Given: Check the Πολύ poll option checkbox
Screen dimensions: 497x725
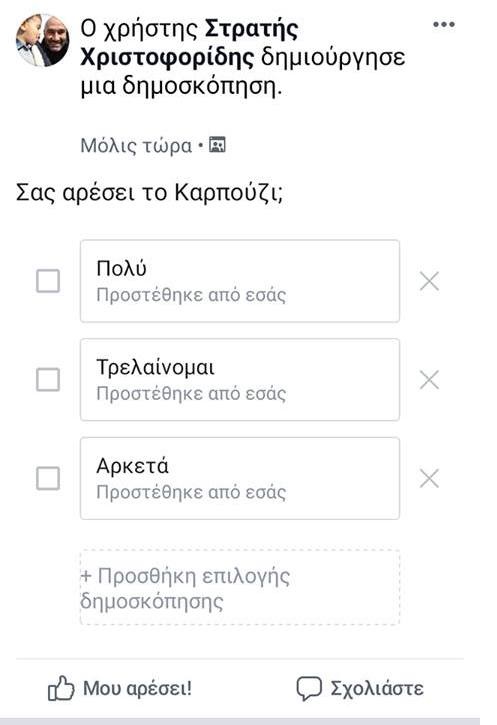Looking at the screenshot, I should click(48, 281).
